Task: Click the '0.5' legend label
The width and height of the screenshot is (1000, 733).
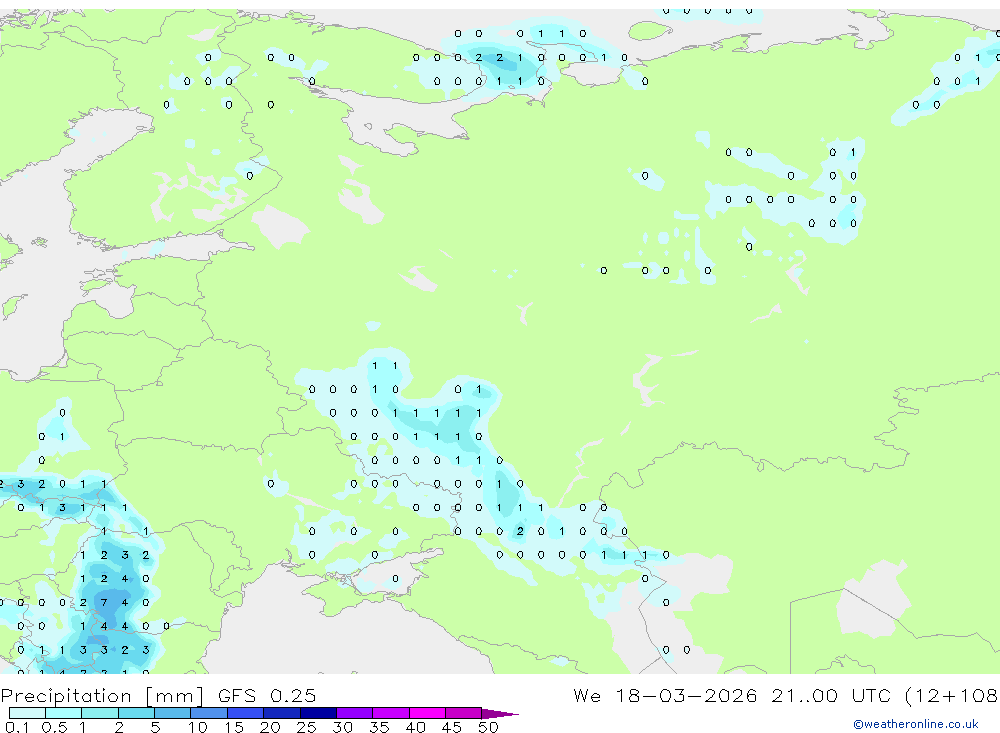Action: (x=54, y=727)
